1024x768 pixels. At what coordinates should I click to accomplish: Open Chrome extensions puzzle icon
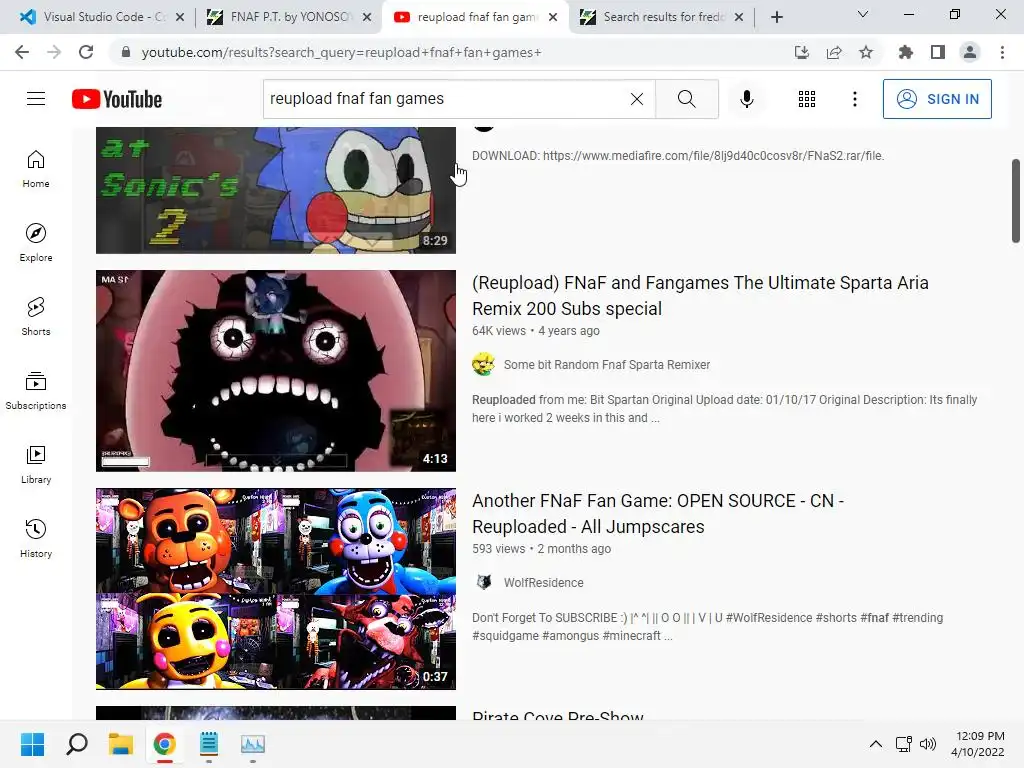point(906,52)
